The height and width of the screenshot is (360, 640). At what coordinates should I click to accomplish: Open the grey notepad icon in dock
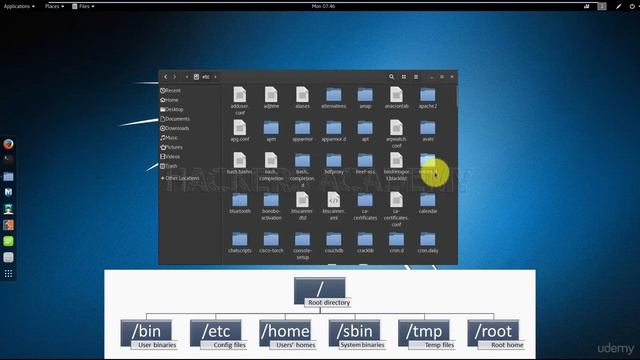coord(8,258)
